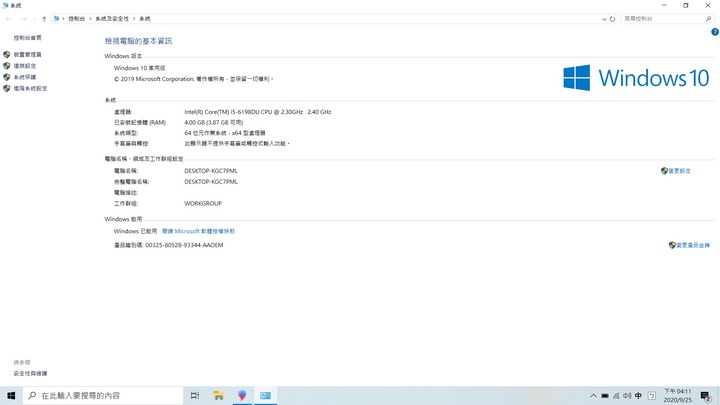The width and height of the screenshot is (720, 405).
Task: Click the Forward navigation arrow
Action: click(23, 19)
